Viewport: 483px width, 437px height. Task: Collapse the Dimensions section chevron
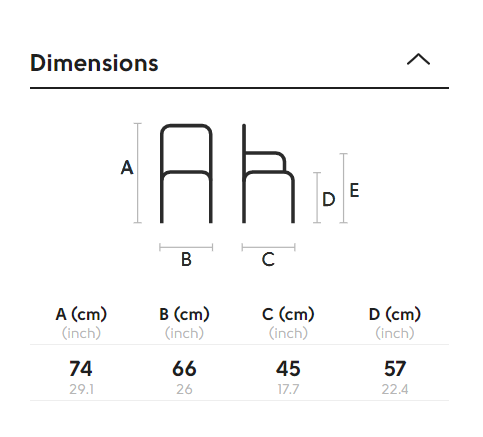tap(418, 59)
